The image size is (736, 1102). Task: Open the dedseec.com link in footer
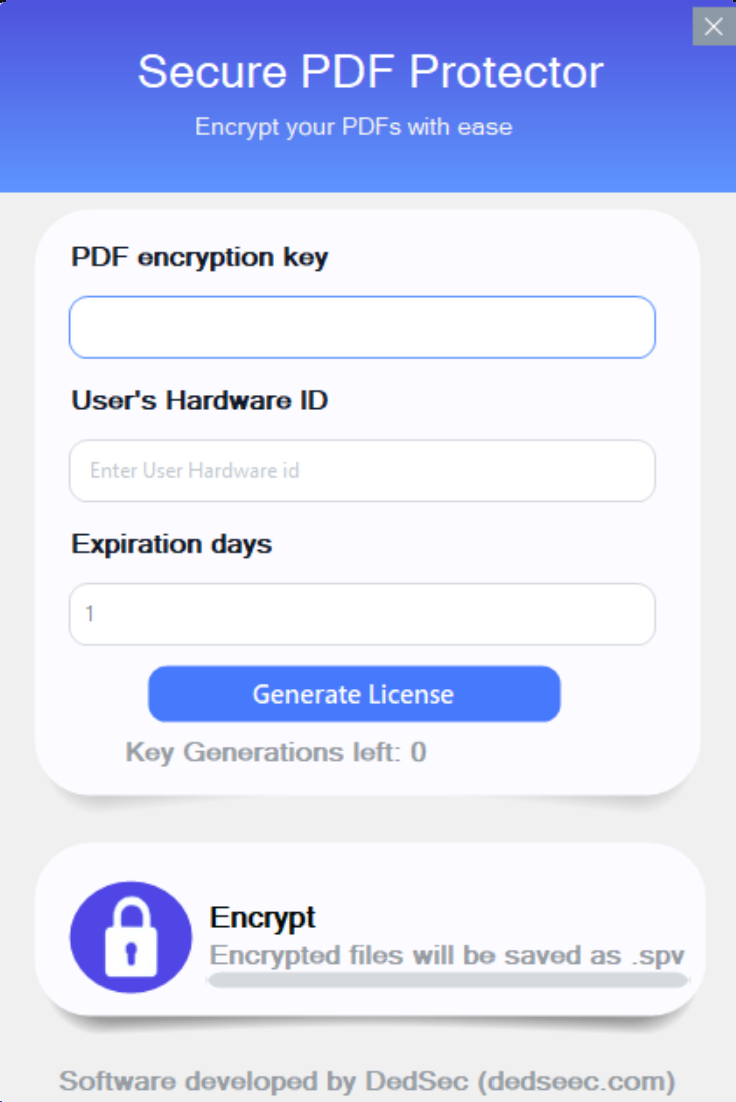[x=576, y=1081]
